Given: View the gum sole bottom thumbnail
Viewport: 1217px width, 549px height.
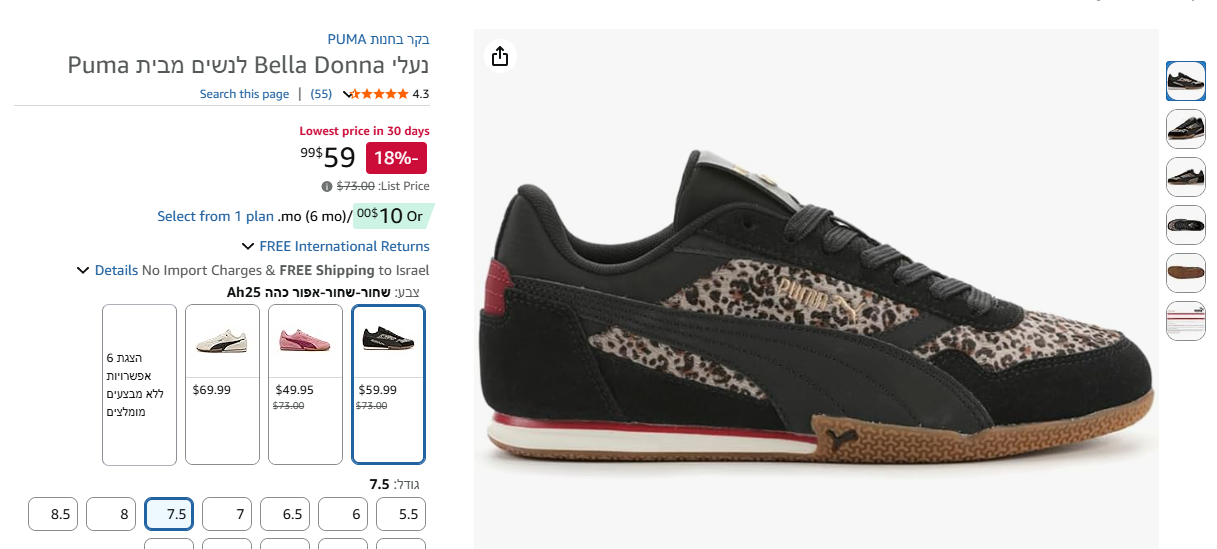Looking at the screenshot, I should (1186, 273).
